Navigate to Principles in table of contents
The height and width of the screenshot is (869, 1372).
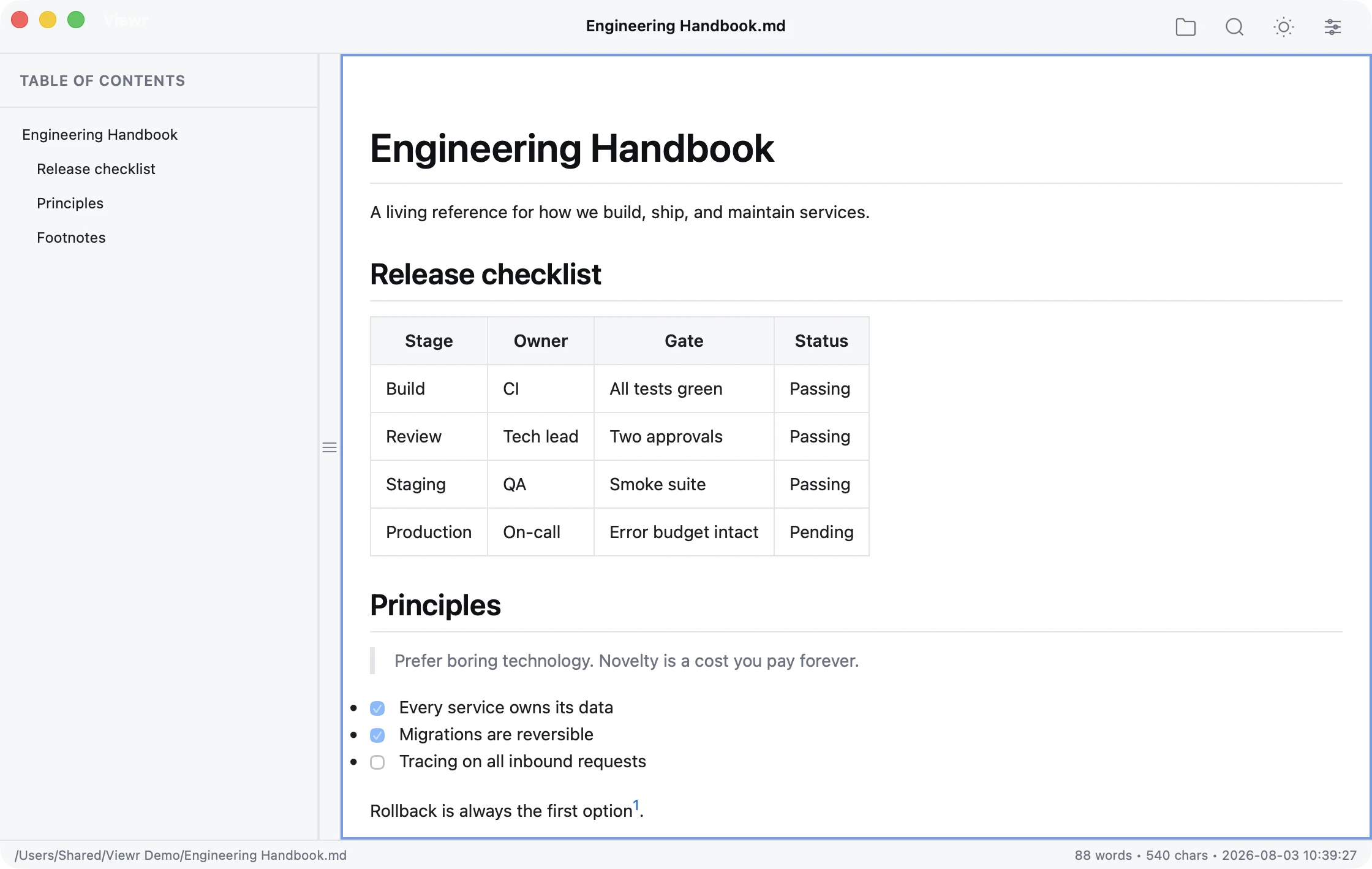pyautogui.click(x=70, y=203)
